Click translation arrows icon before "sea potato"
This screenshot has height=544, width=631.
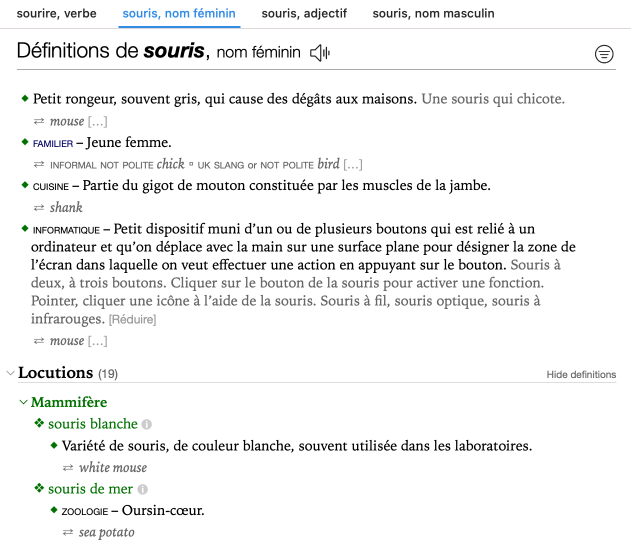[69, 533]
